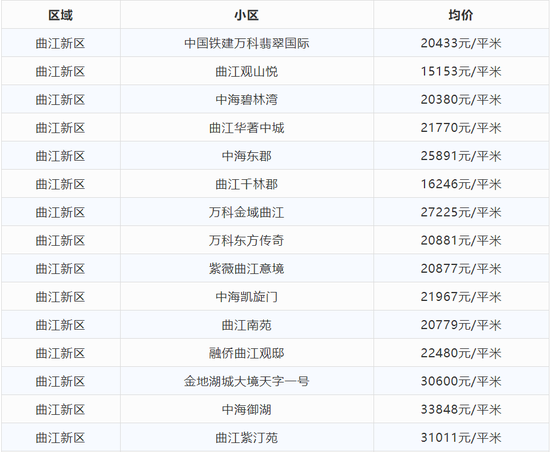Click the price 20881元/平米

click(461, 241)
